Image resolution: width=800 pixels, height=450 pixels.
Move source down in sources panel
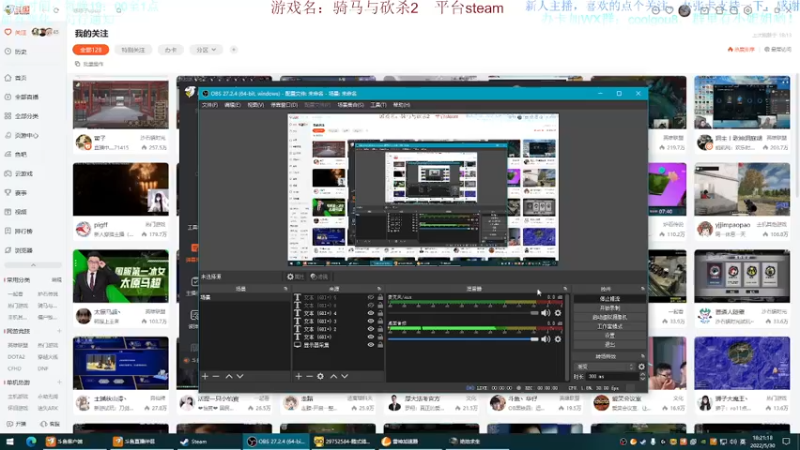(345, 377)
